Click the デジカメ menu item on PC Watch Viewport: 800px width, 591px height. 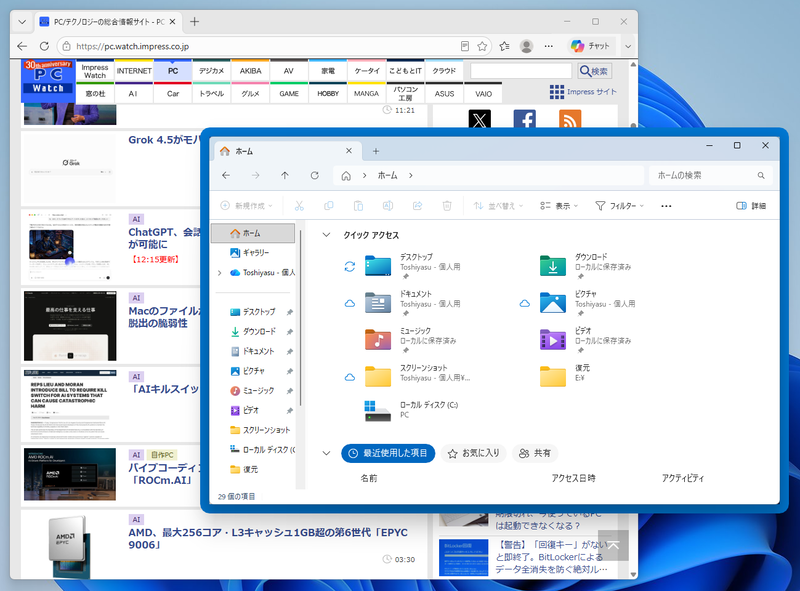point(212,71)
